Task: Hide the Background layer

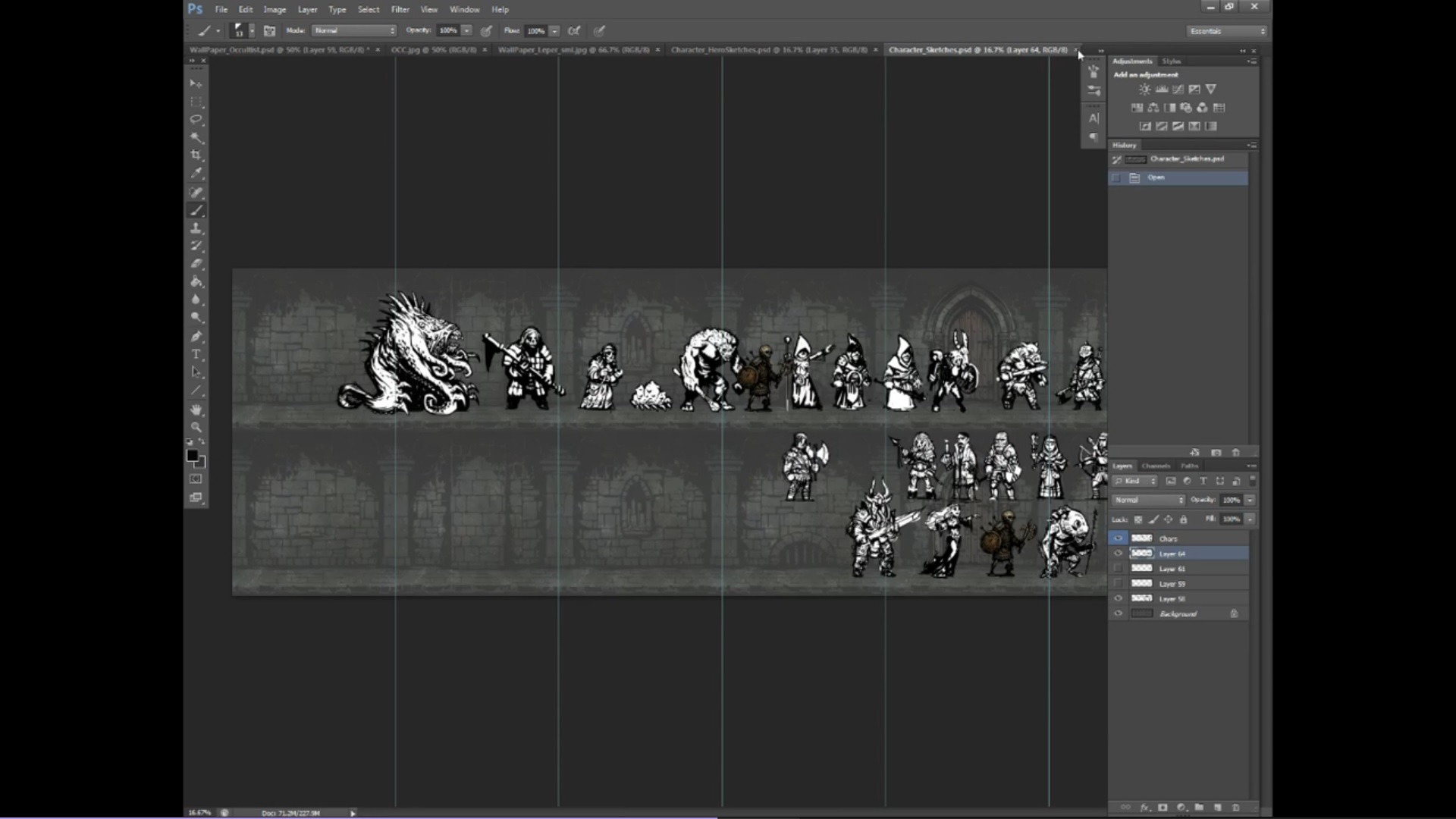Action: tap(1118, 613)
